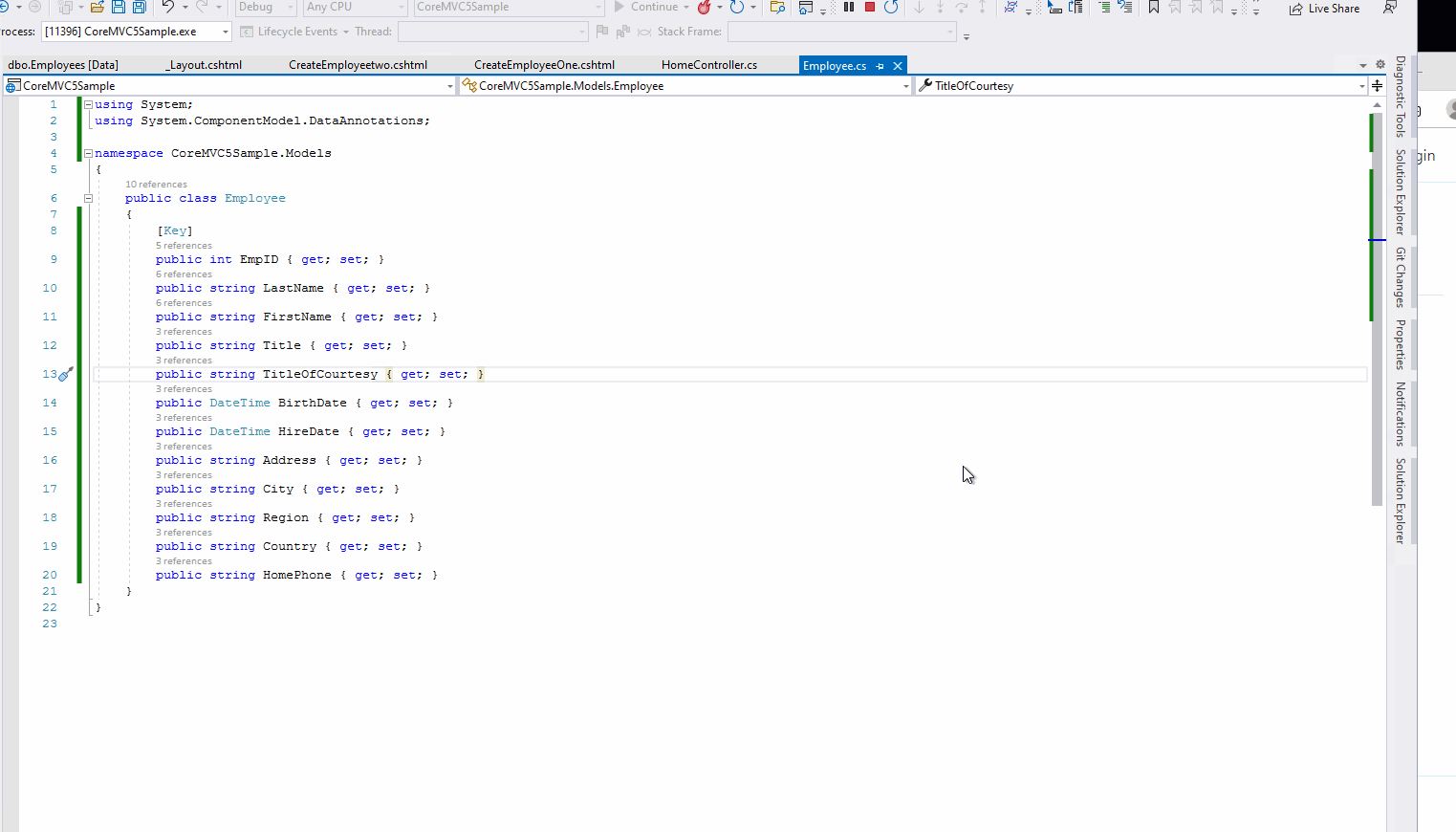Image resolution: width=1456 pixels, height=832 pixels.
Task: Close the Employee.cs tab
Action: click(897, 66)
